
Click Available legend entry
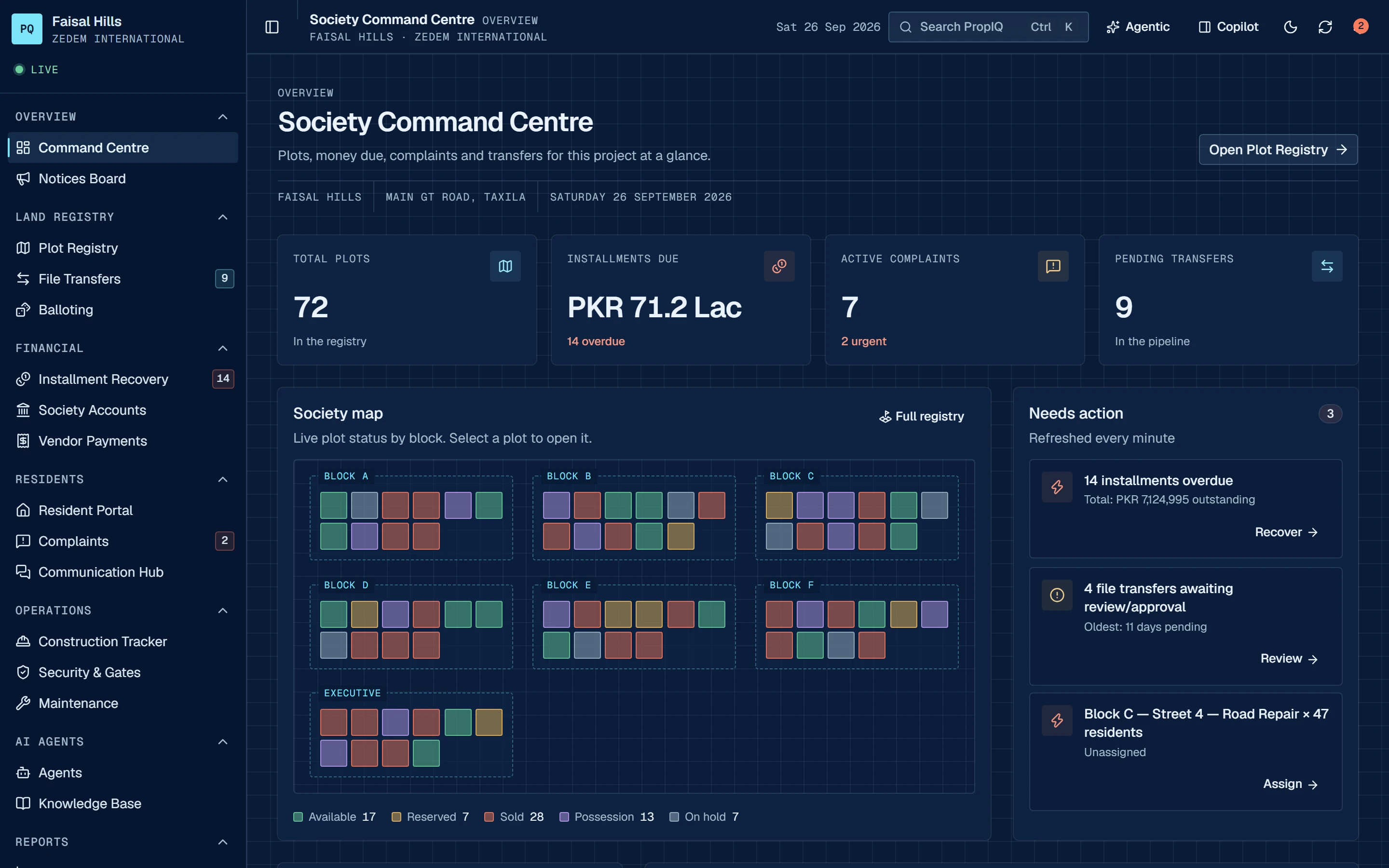click(335, 817)
